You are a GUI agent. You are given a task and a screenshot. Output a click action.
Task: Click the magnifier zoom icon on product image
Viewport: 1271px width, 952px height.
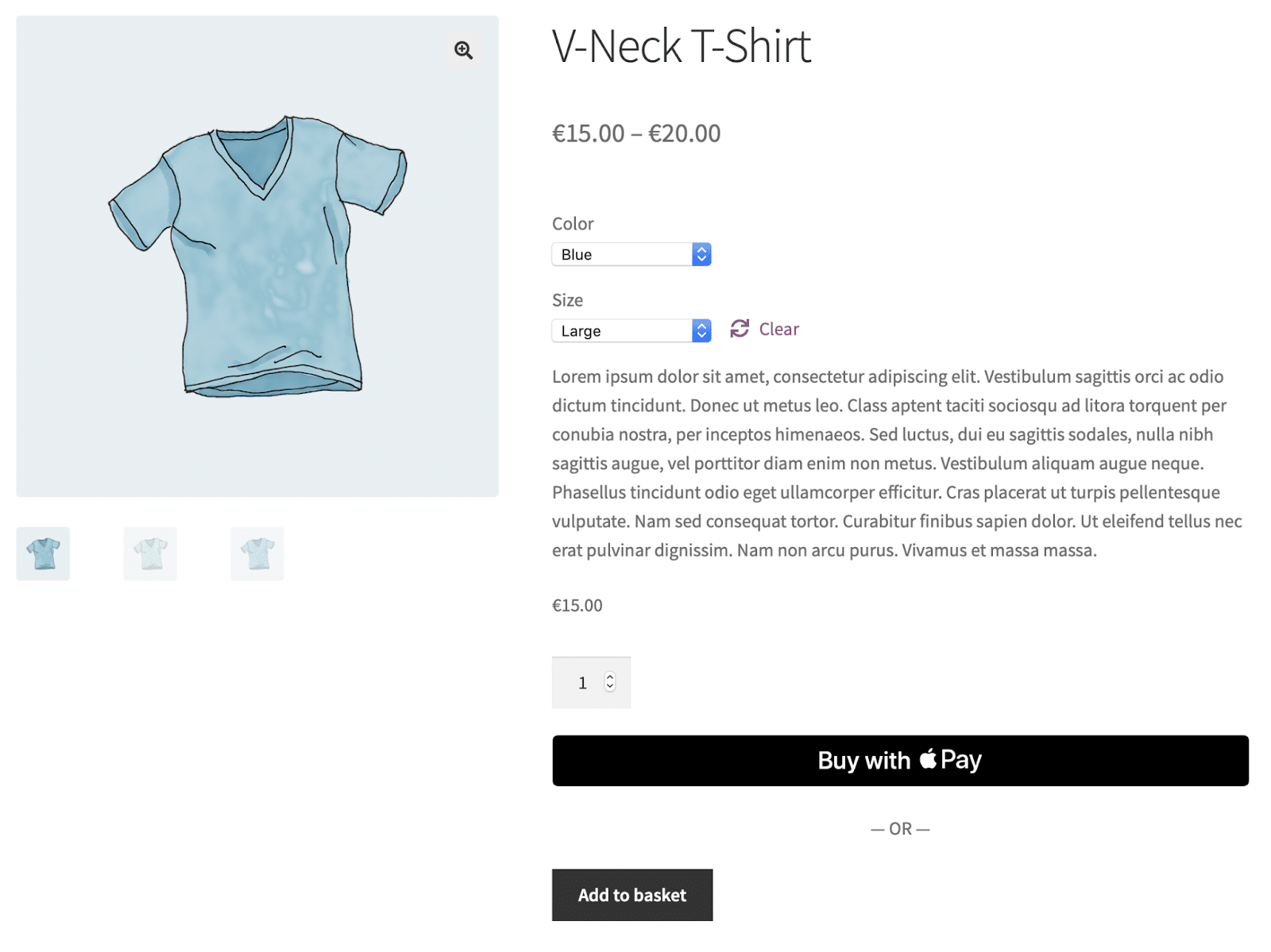click(x=463, y=50)
